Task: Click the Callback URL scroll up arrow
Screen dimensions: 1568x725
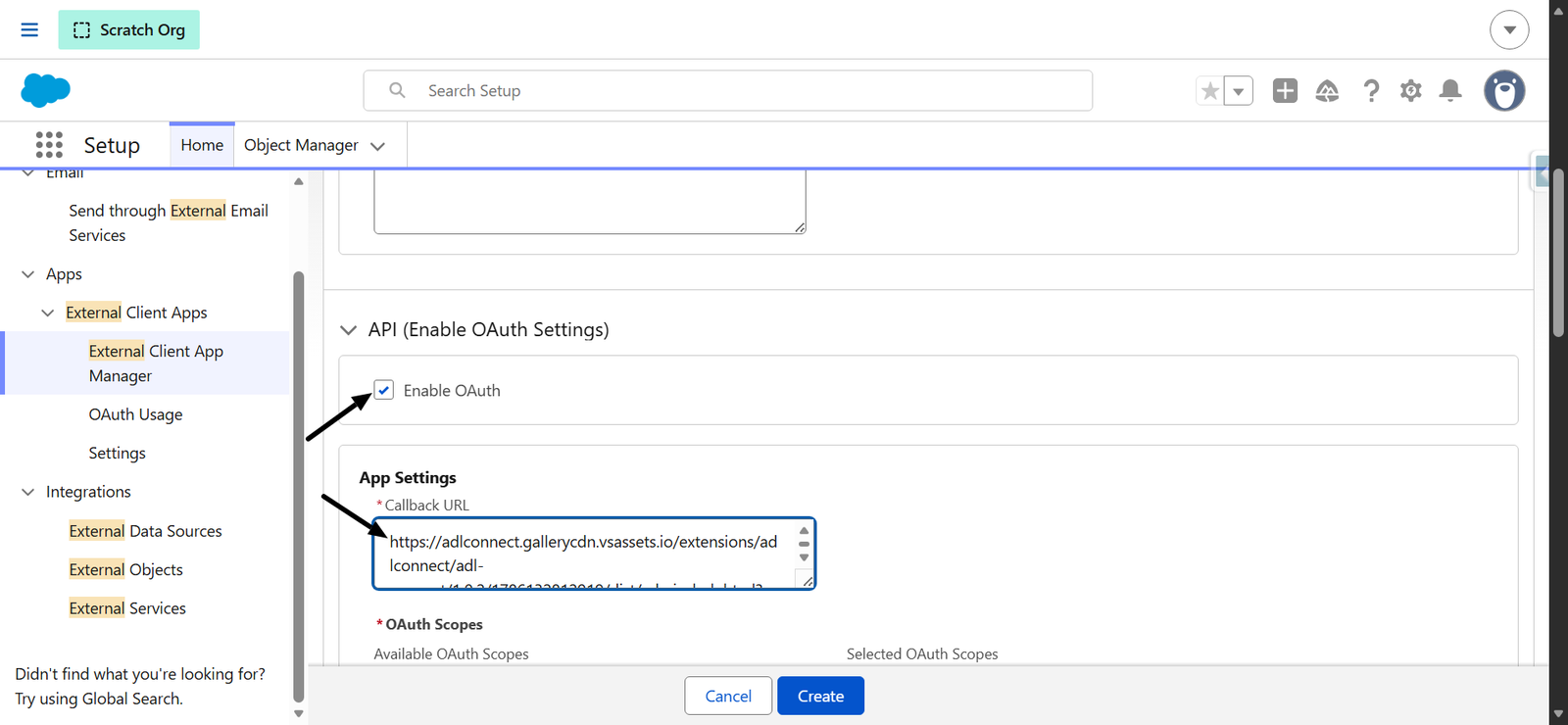Action: (804, 531)
